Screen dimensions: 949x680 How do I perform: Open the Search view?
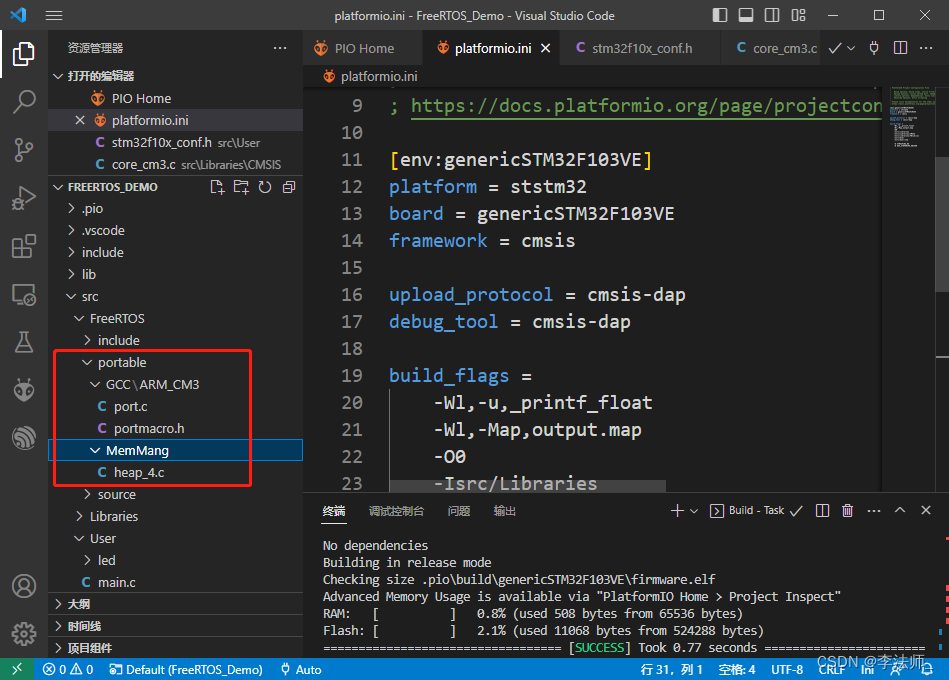click(22, 101)
